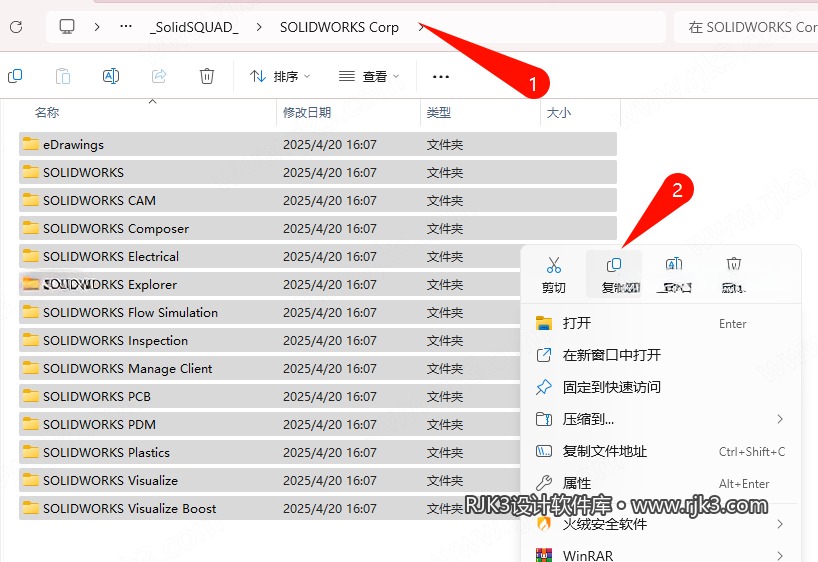
Task: Expand chevron after SOLIDWORKS Corp breadcrumb
Action: [422, 27]
